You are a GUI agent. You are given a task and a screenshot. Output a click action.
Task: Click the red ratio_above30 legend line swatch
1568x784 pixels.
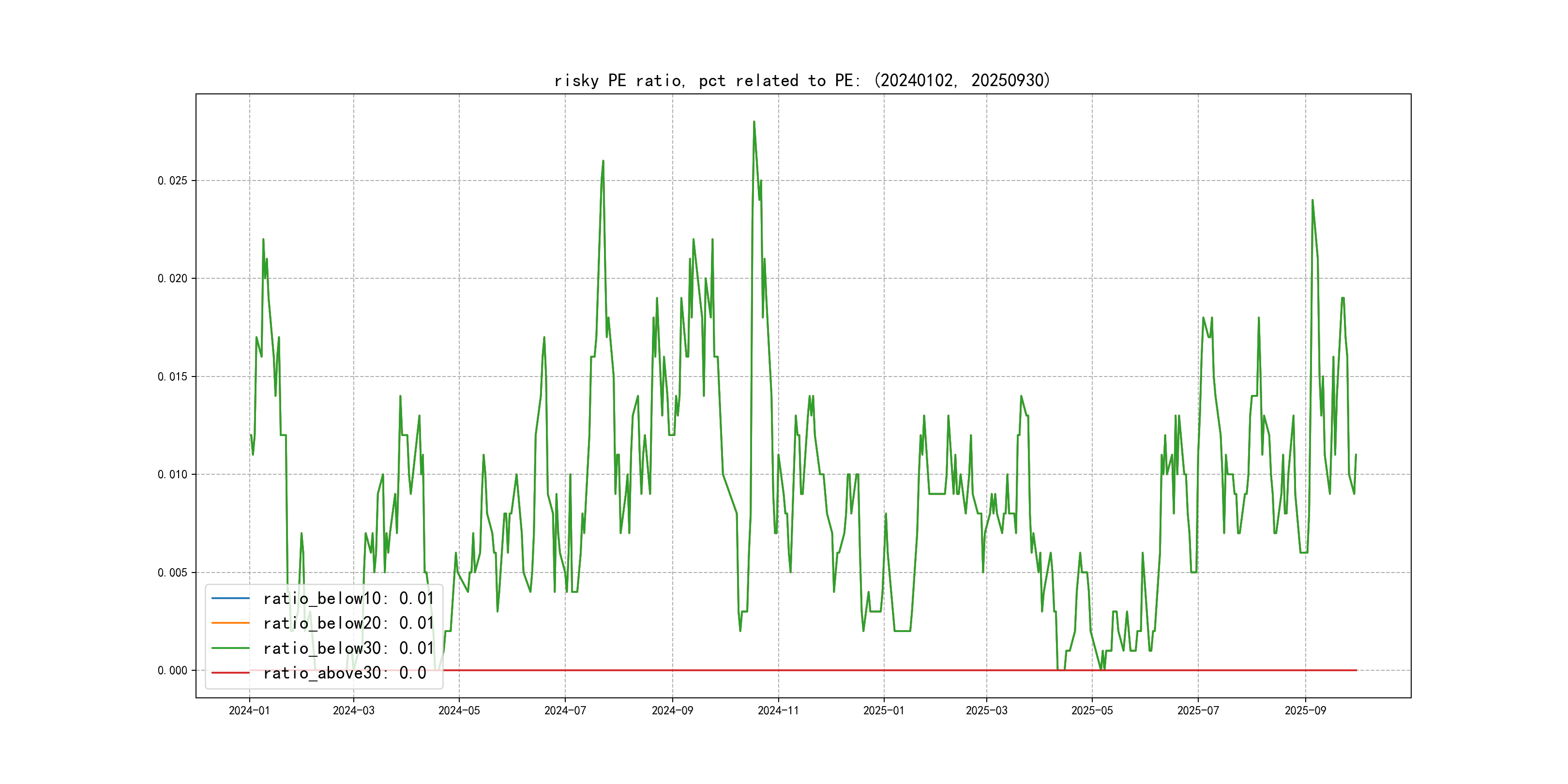[230, 673]
